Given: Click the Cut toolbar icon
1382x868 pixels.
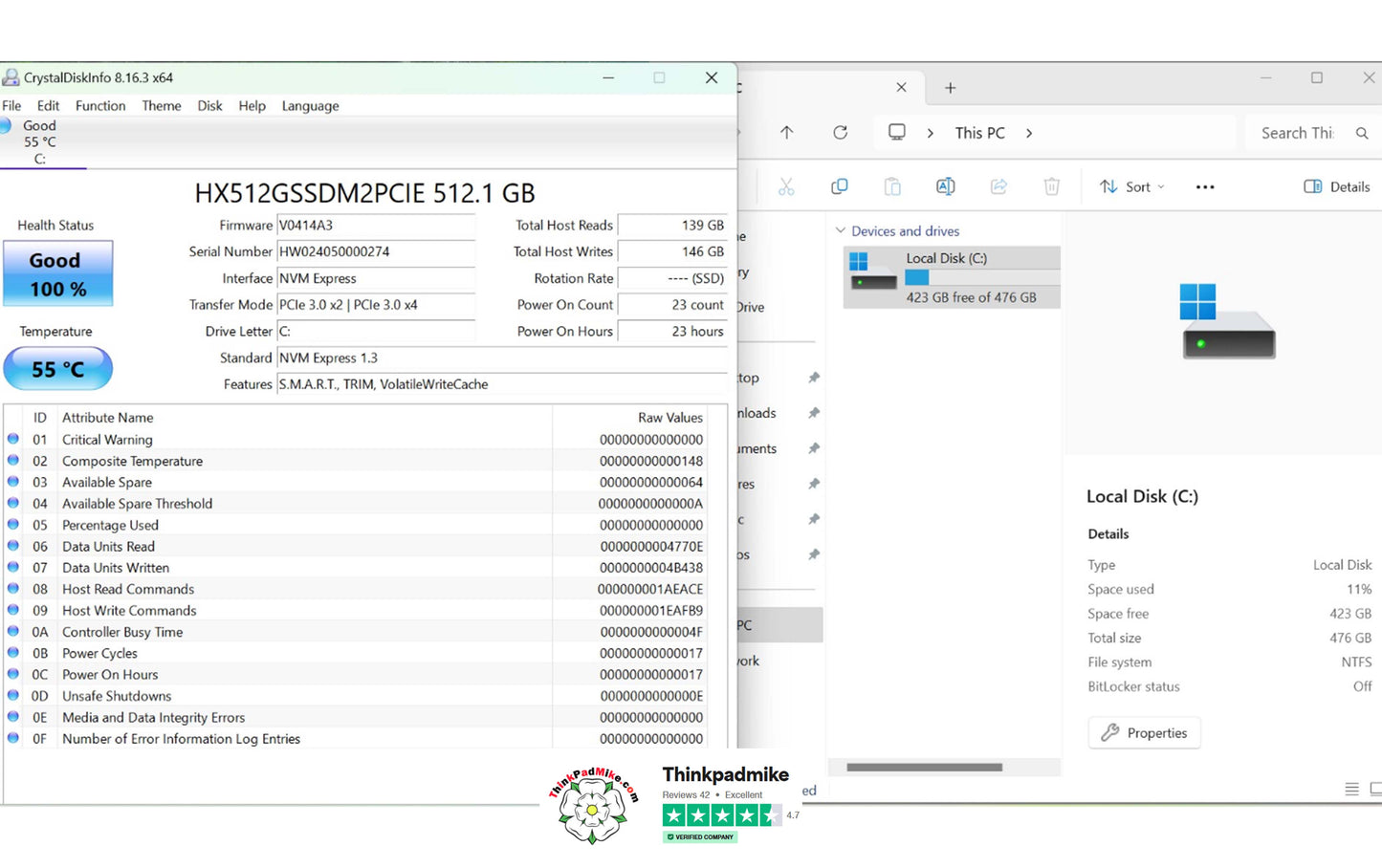Looking at the screenshot, I should point(786,186).
